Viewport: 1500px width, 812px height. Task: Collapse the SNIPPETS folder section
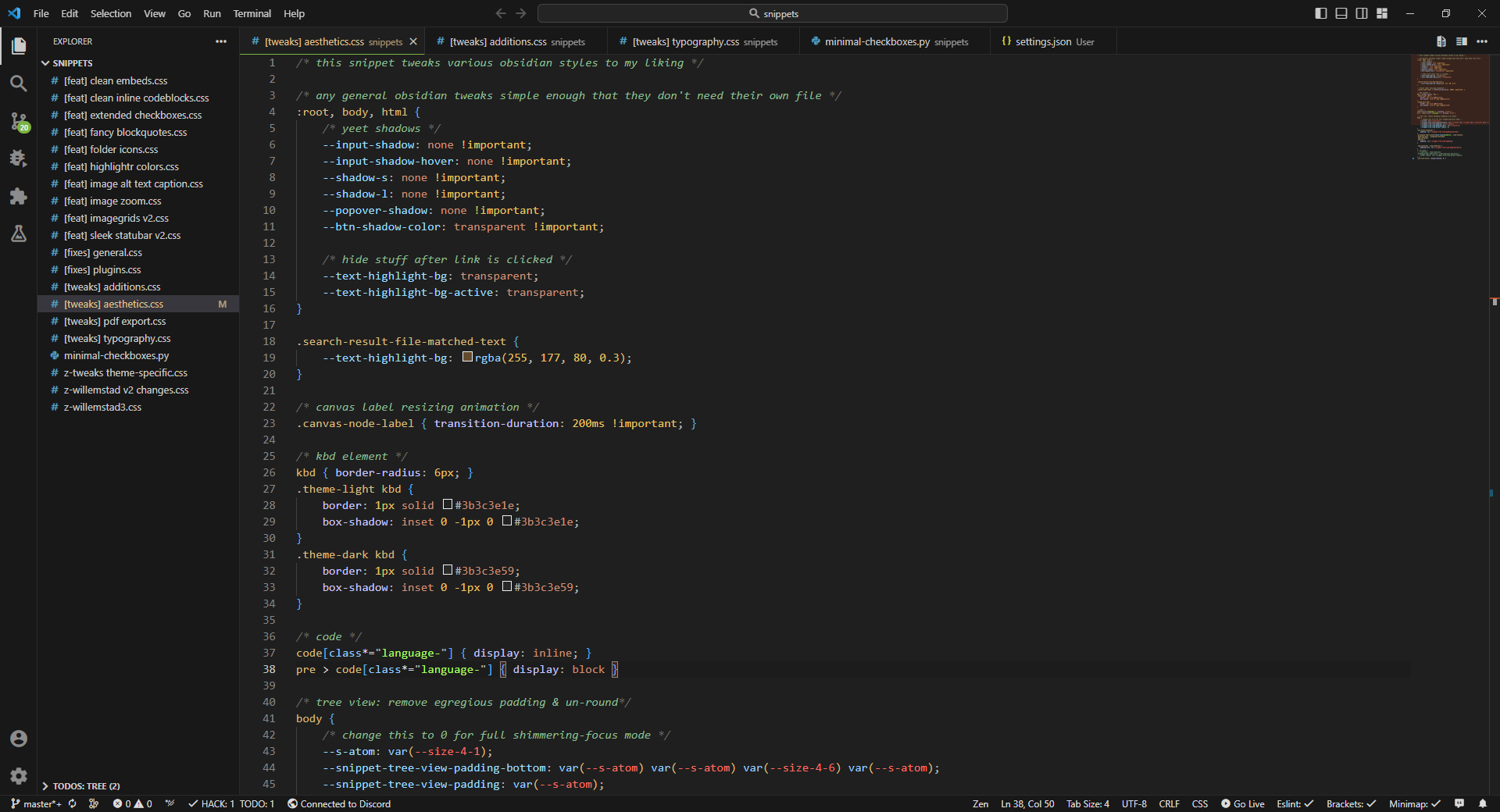point(138,63)
